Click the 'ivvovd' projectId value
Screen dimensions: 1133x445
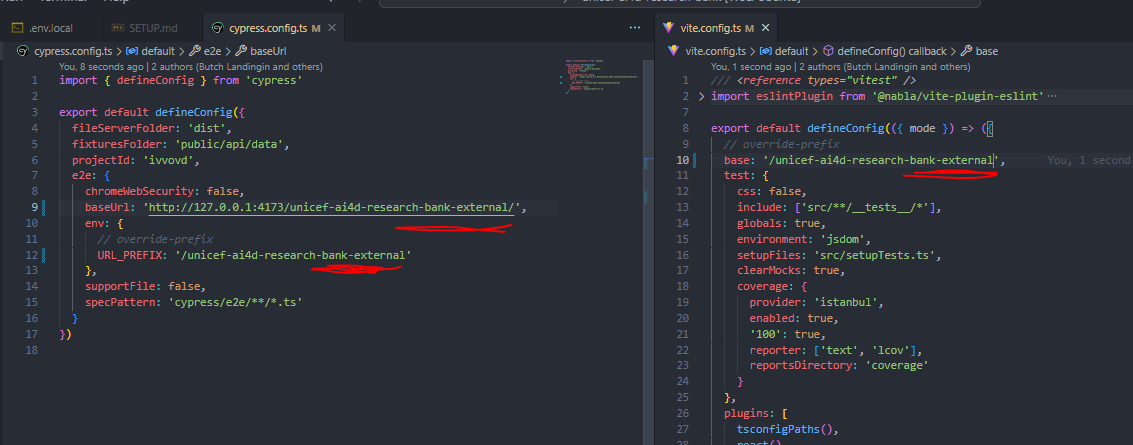(x=167, y=160)
